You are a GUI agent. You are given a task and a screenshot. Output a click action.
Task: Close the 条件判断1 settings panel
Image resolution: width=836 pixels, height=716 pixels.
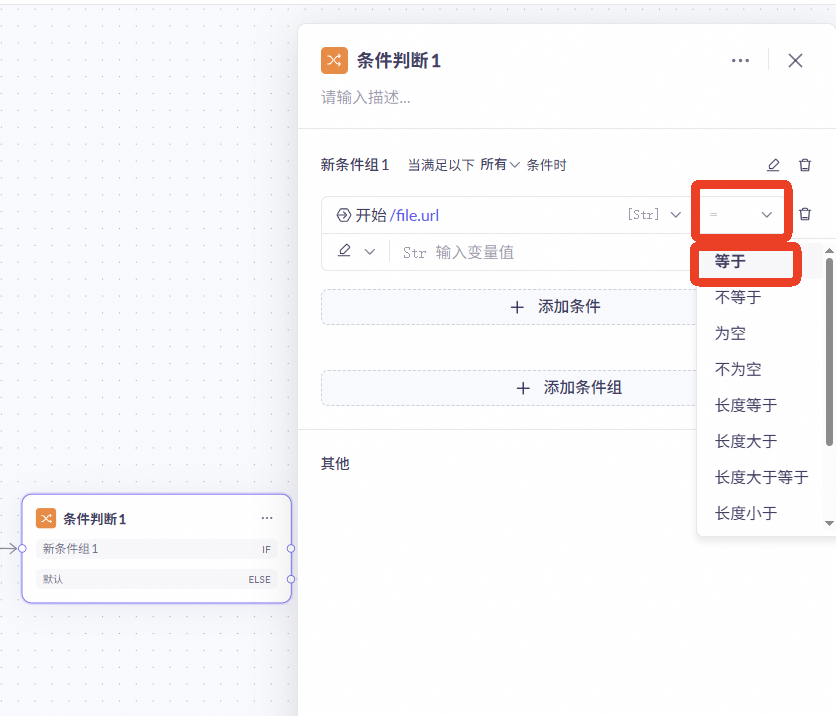click(x=795, y=61)
